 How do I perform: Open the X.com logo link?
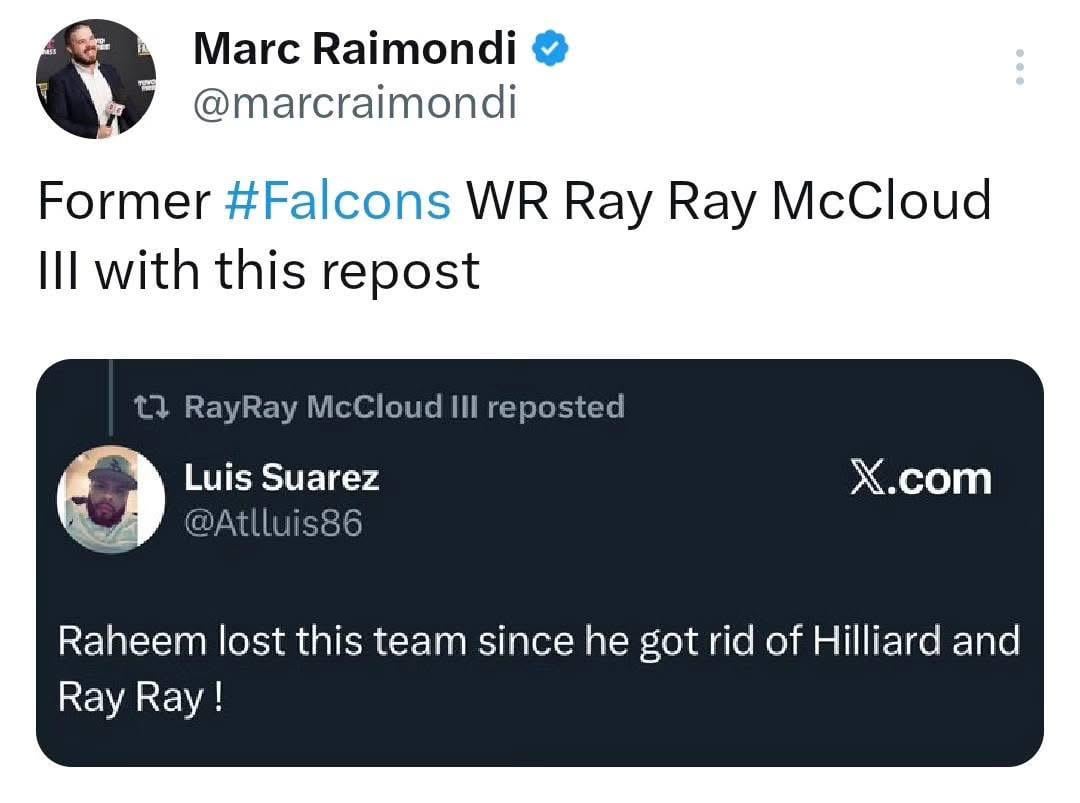(923, 477)
